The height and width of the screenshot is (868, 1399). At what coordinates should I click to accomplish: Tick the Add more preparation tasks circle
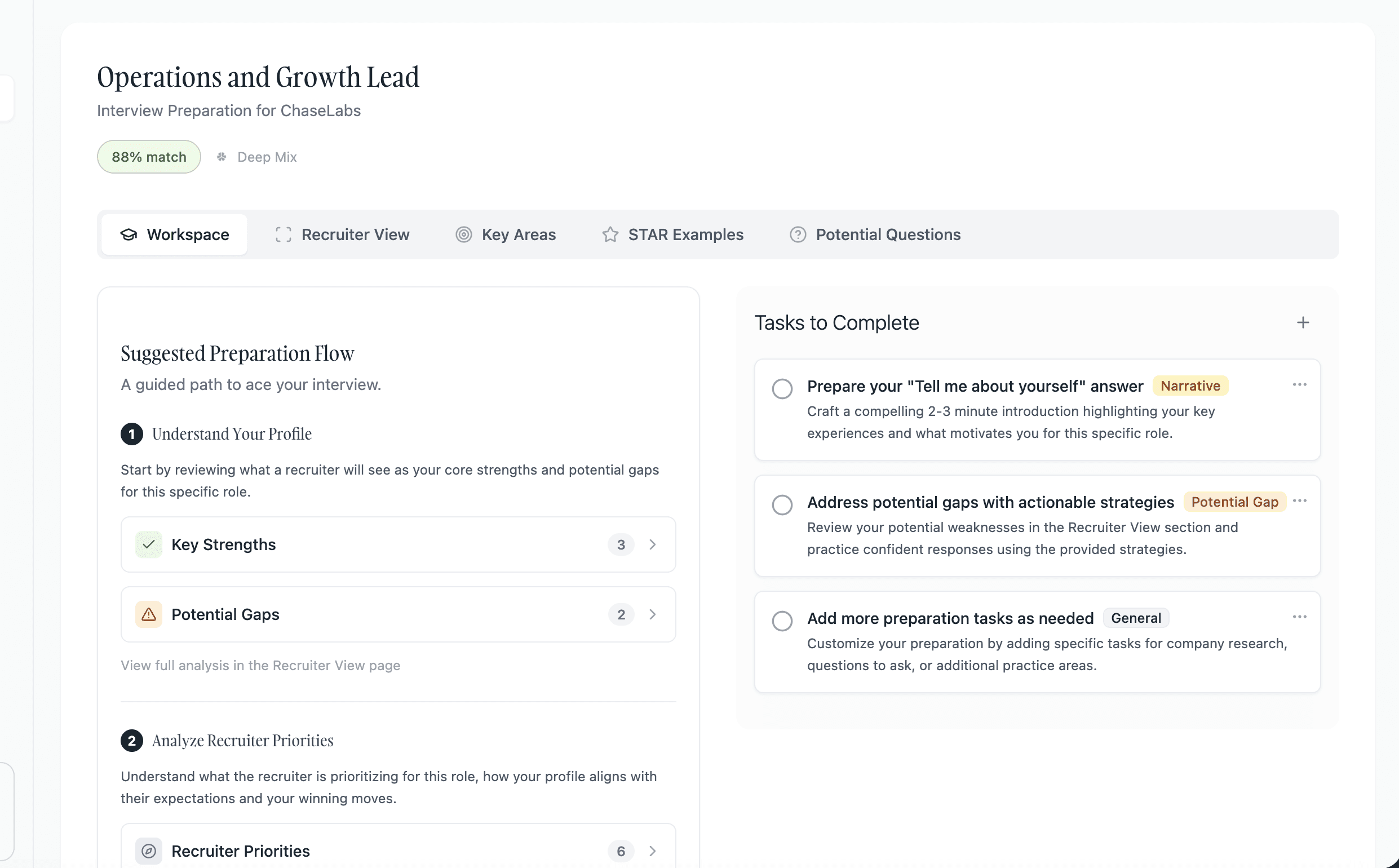click(782, 621)
